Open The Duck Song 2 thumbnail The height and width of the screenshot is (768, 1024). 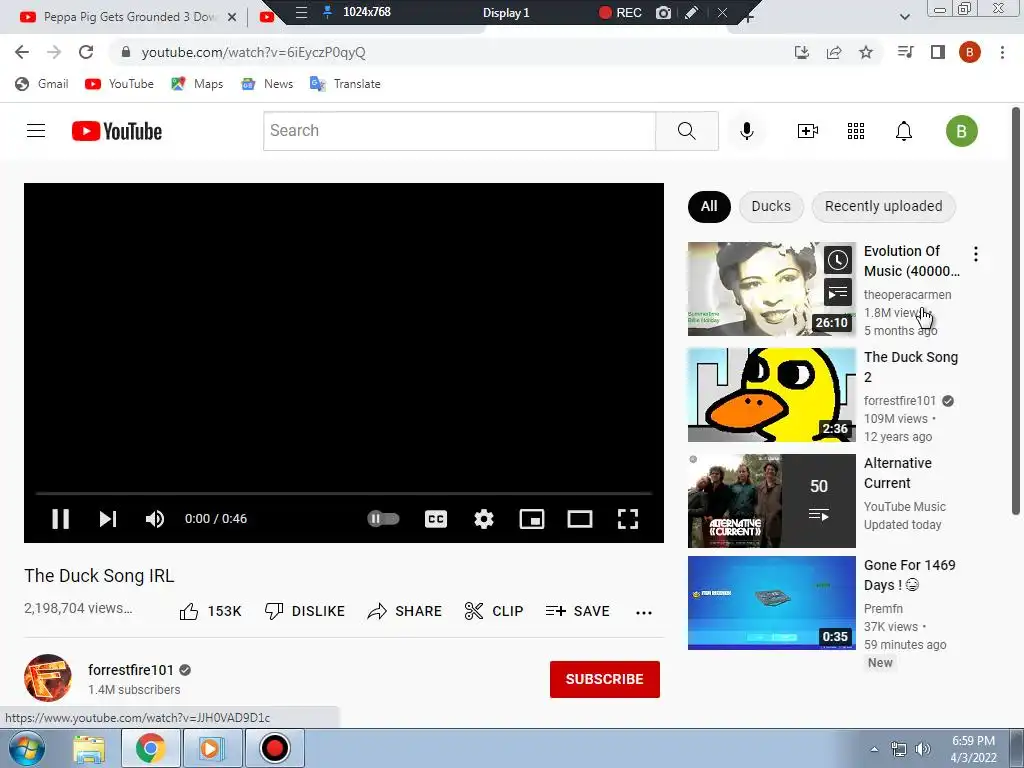click(771, 394)
